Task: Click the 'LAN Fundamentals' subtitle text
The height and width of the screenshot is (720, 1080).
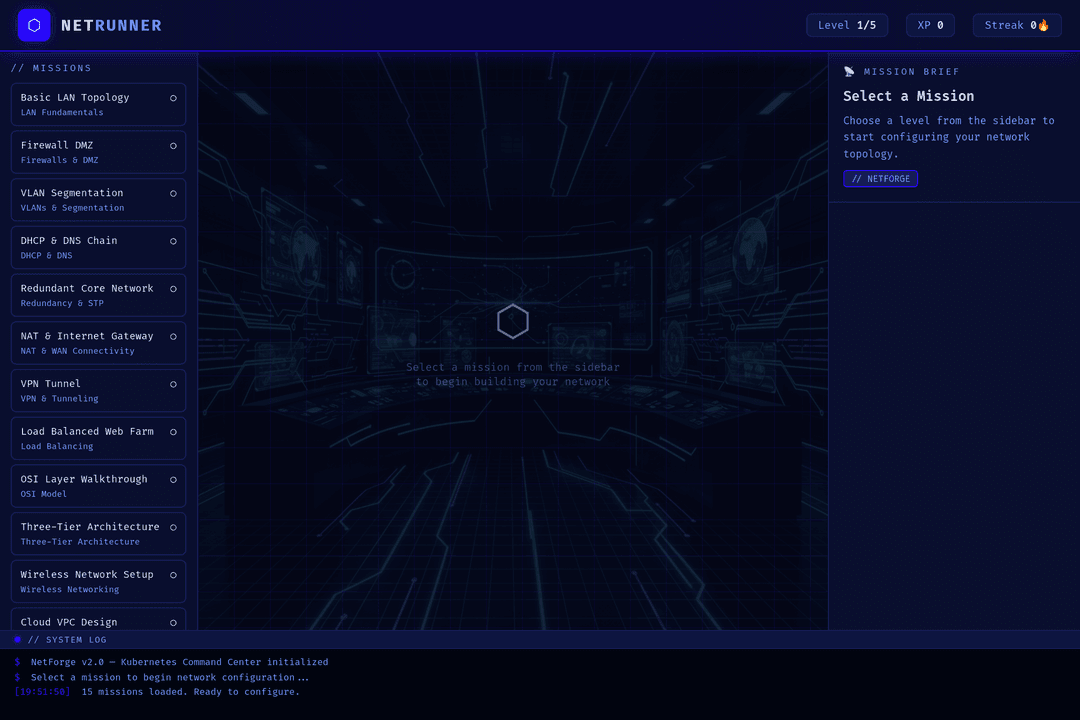Action: pos(62,112)
